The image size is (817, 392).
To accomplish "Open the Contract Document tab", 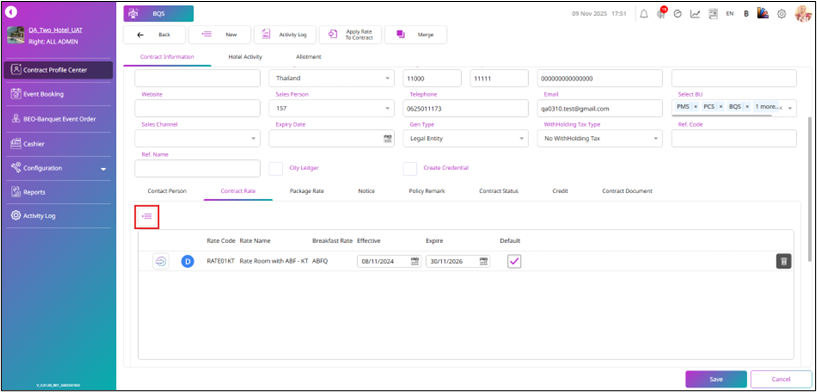I will tap(627, 191).
